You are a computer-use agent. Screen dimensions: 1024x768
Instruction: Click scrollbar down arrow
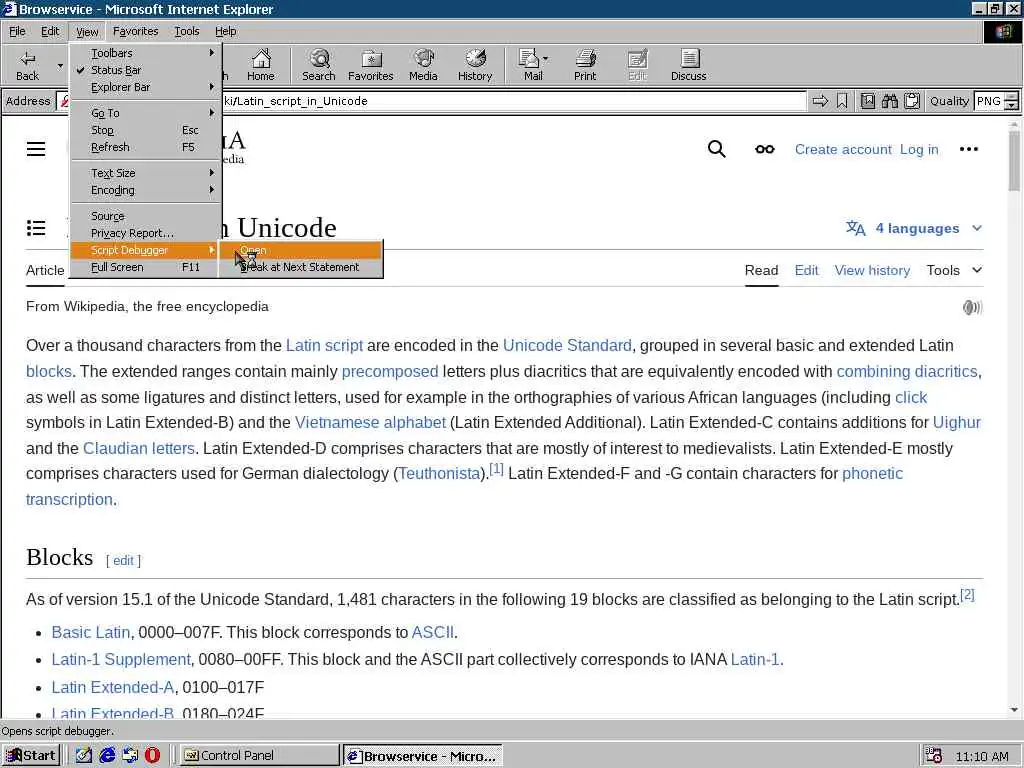[1014, 710]
